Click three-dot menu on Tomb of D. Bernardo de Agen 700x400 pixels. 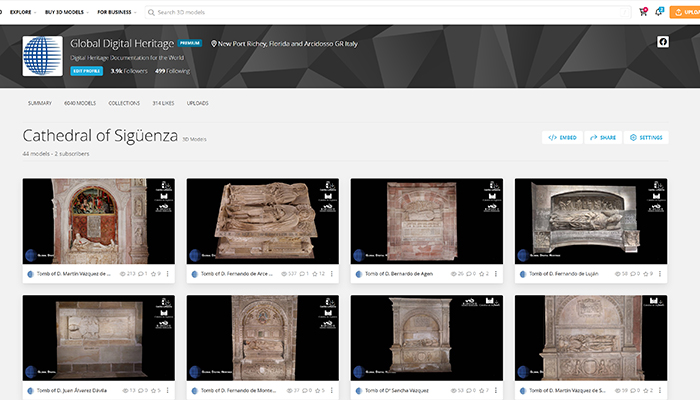coord(495,273)
